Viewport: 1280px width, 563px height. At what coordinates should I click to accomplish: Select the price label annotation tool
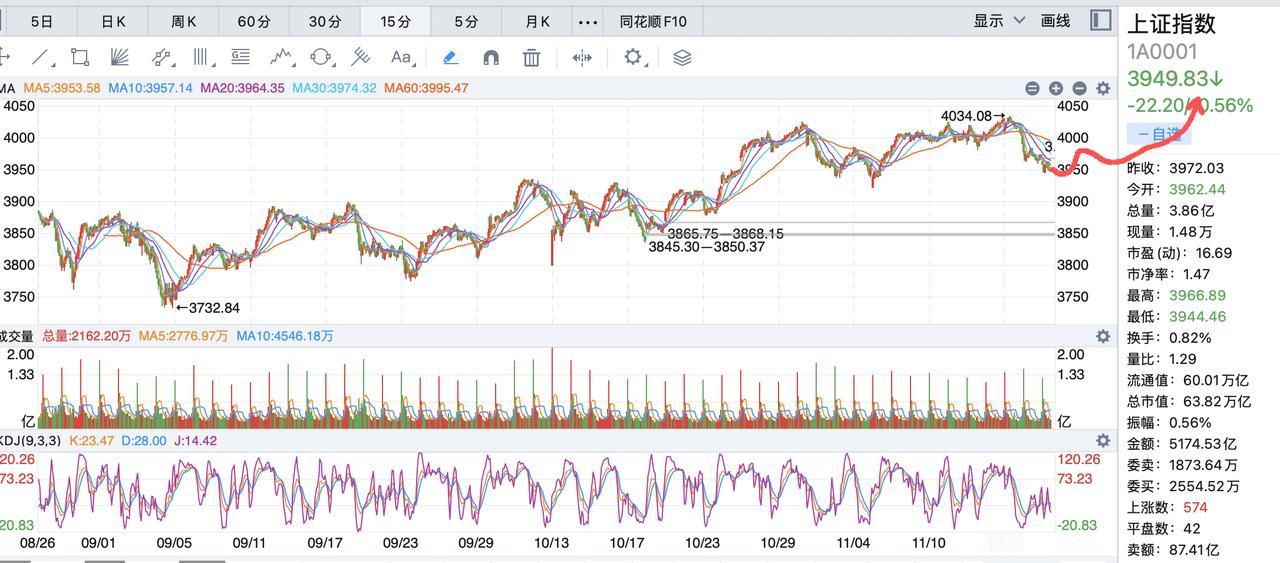[x=241, y=57]
